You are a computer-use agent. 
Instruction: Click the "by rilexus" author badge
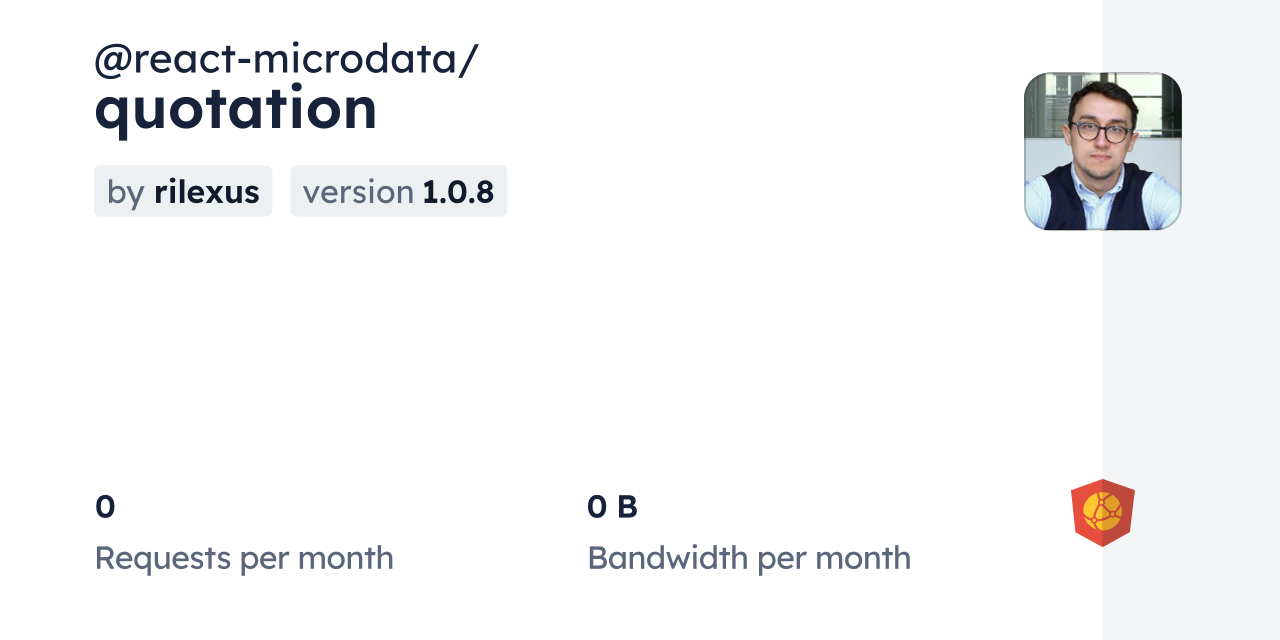pos(183,191)
